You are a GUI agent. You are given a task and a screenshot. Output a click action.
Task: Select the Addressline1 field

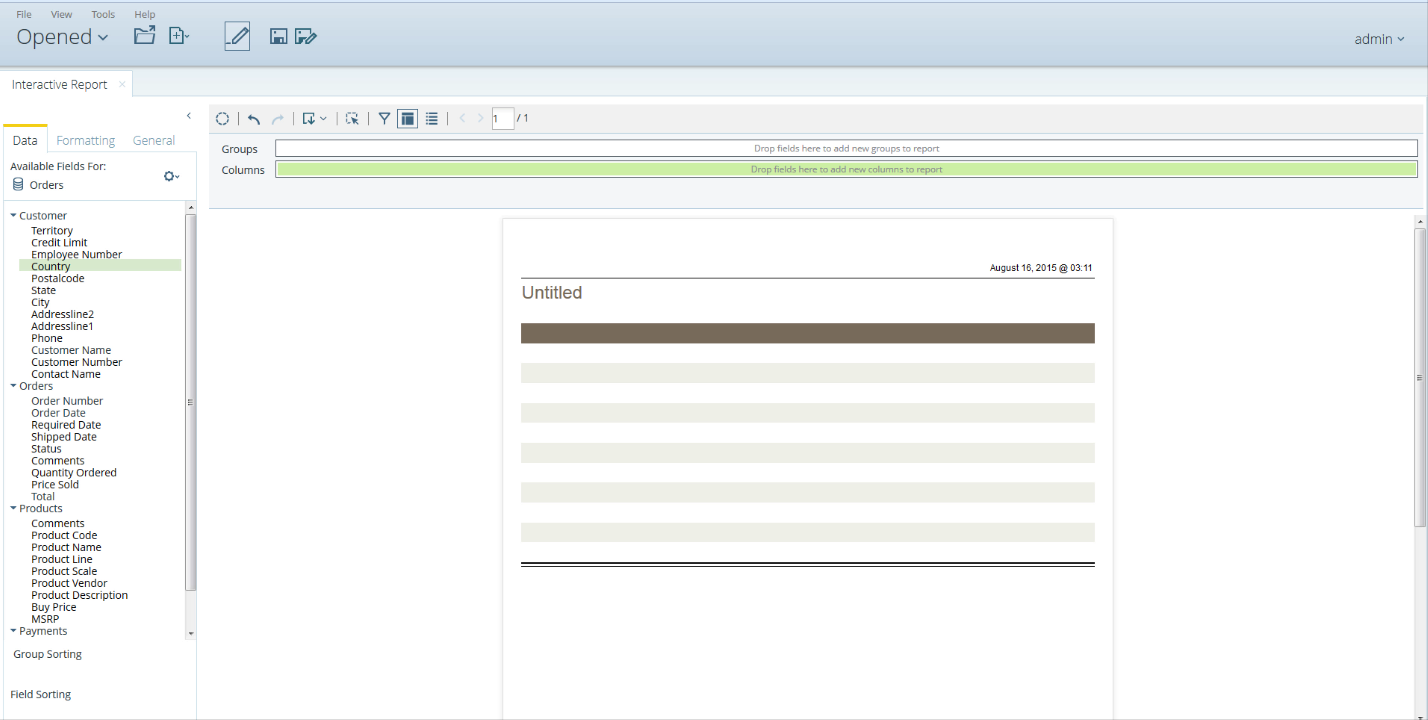62,326
